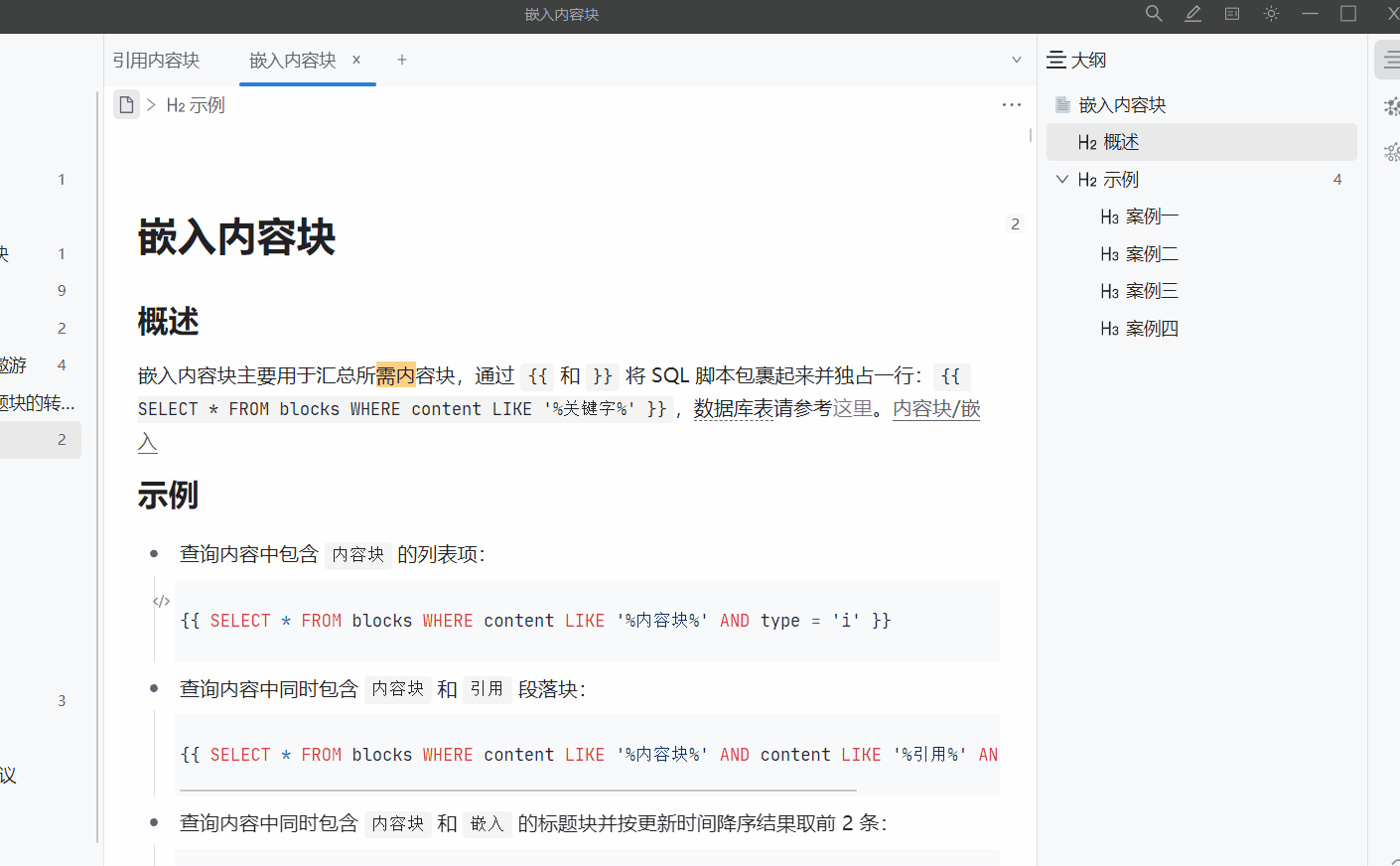Click the outline panel list icon header
Image resolution: width=1400 pixels, height=866 pixels.
1055,60
